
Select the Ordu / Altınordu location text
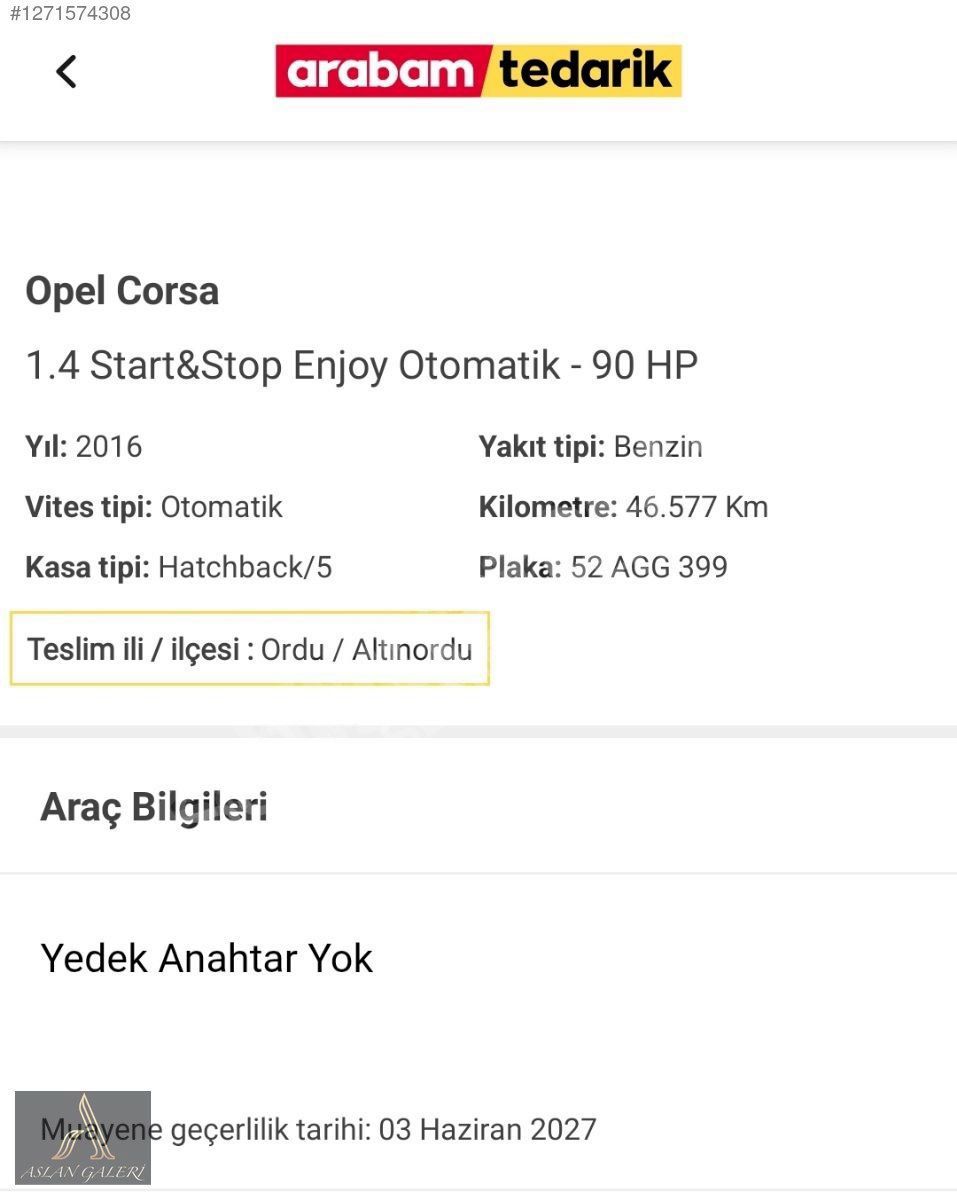pos(366,649)
